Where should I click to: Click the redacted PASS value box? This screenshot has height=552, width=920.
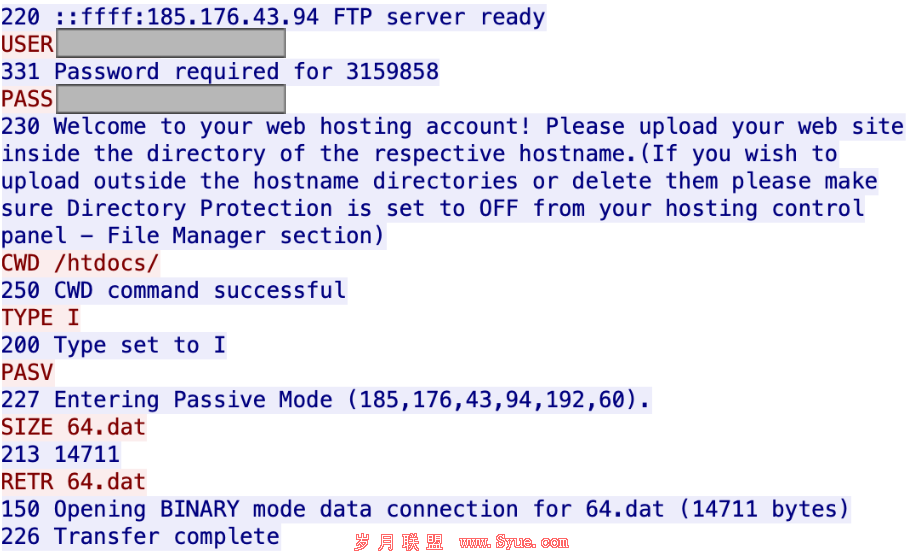tap(171, 99)
